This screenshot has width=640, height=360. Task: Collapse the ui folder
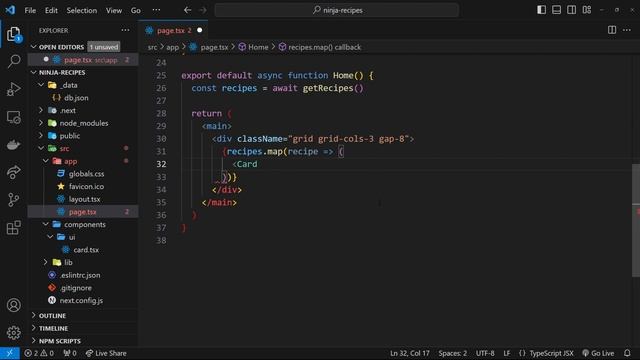point(50,237)
